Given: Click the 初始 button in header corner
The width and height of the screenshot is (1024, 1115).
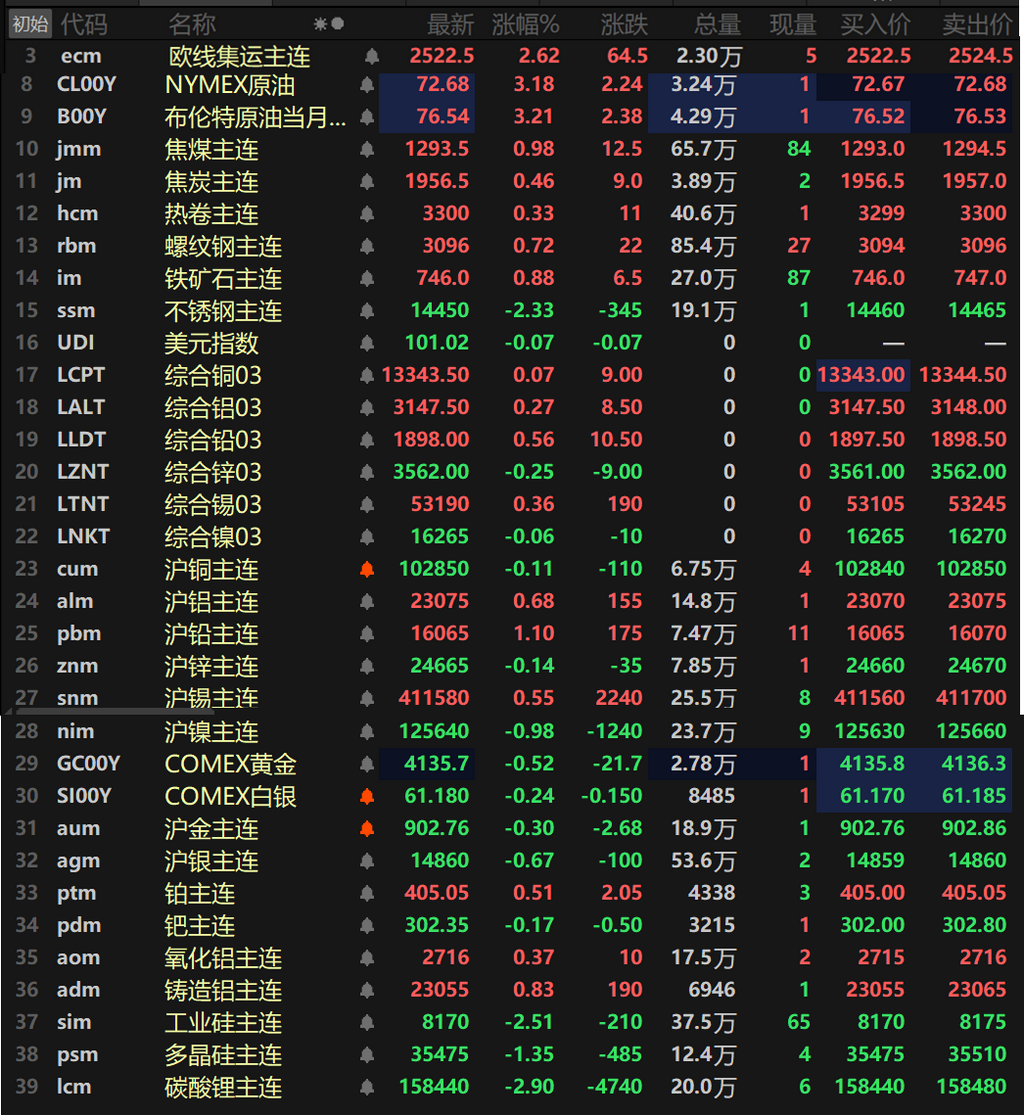Looking at the screenshot, I should pos(30,24).
